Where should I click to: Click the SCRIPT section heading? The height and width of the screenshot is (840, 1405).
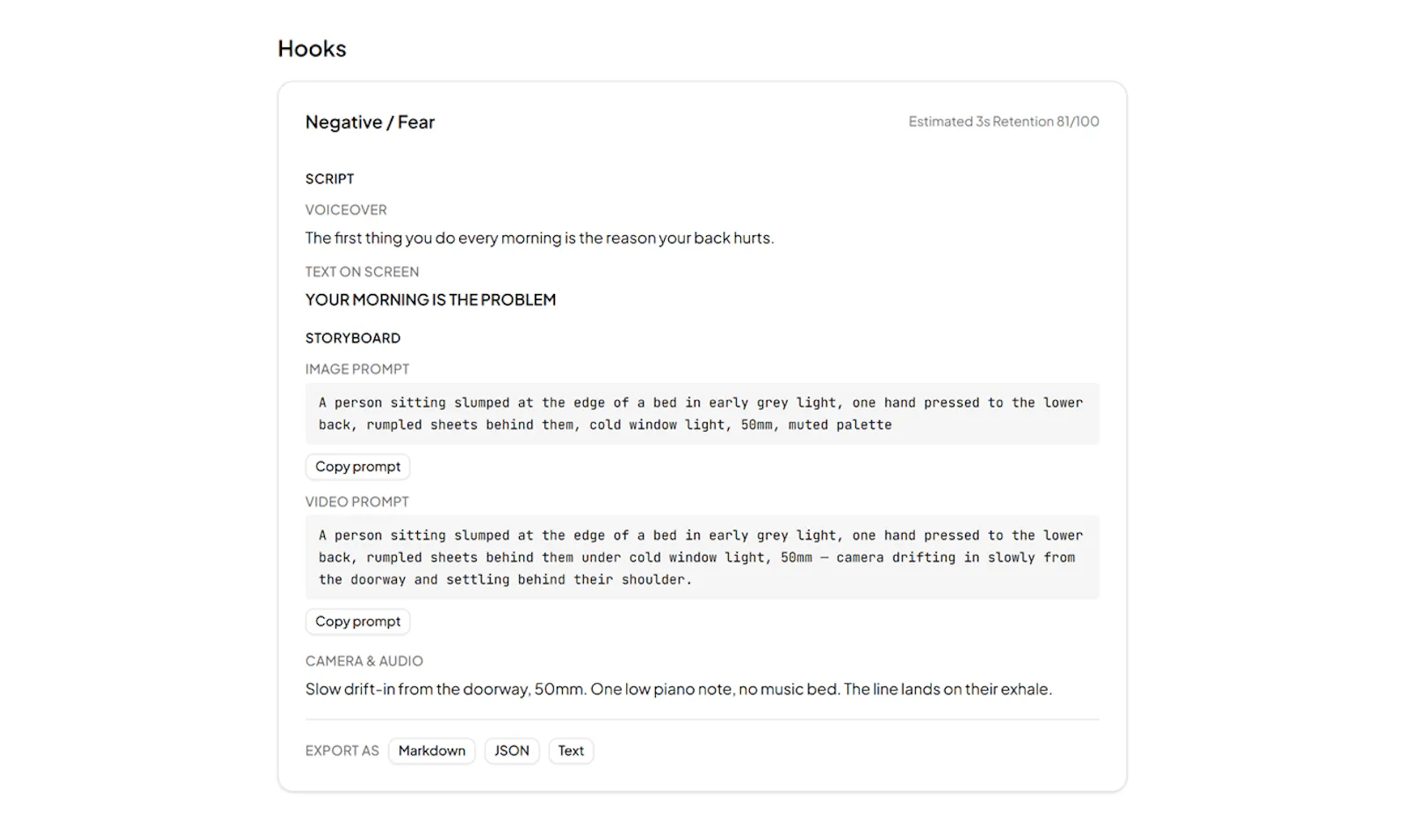click(329, 178)
